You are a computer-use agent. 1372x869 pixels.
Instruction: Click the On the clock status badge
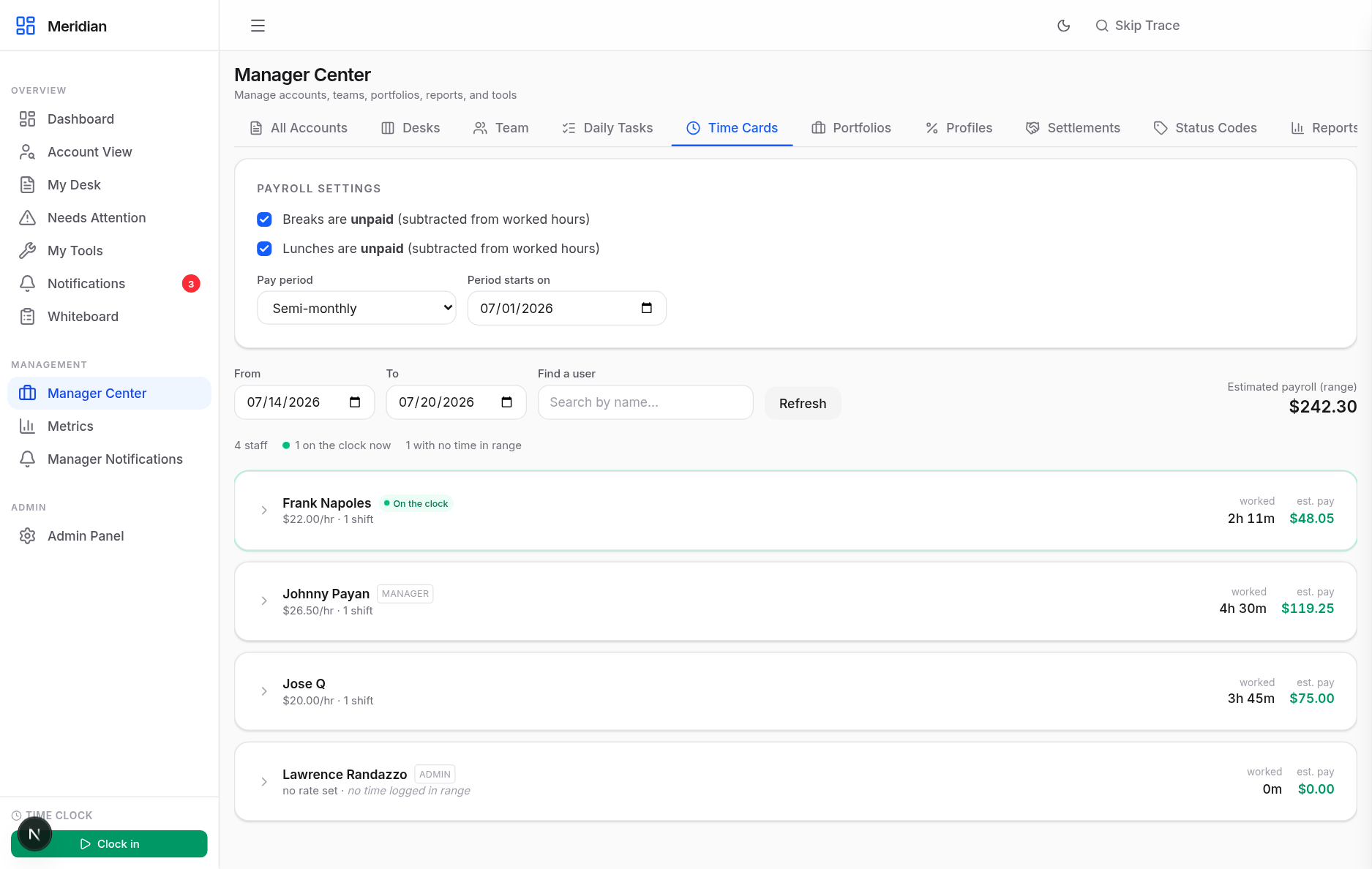coord(416,504)
